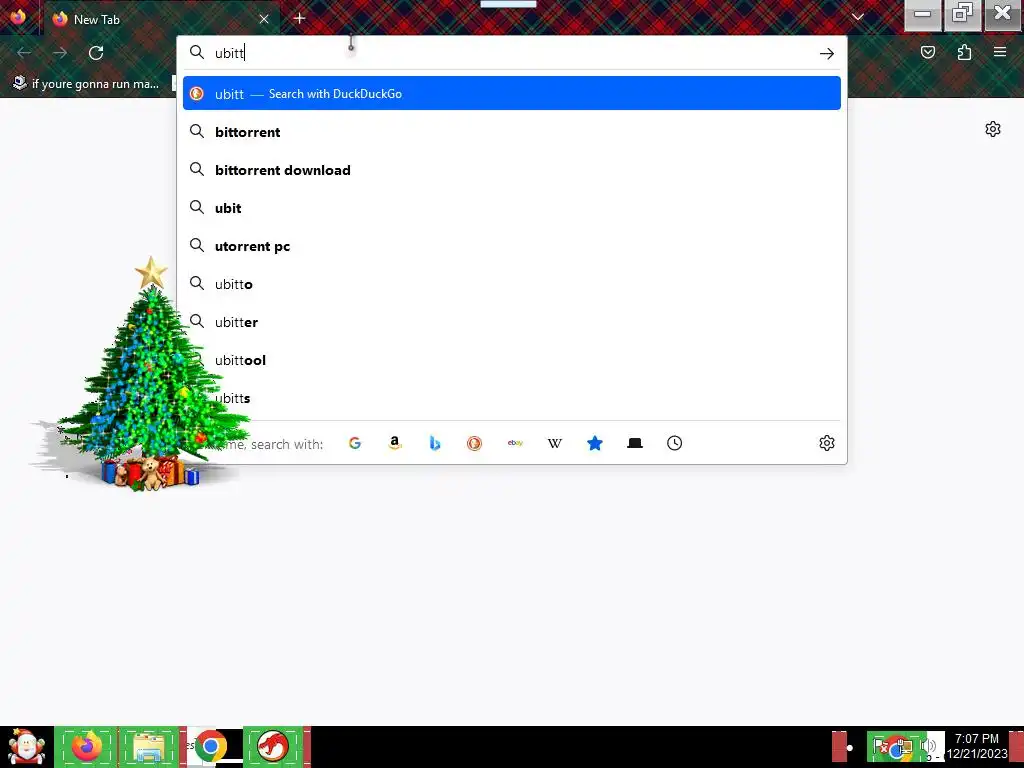Search this time with Amazon
Viewport: 1024px width, 768px height.
[x=394, y=443]
